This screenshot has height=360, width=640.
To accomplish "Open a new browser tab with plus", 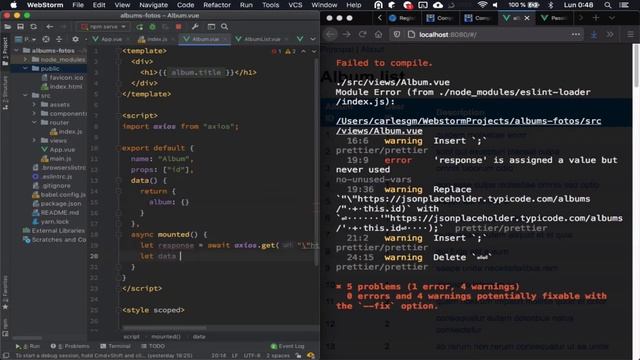I will coord(596,18).
